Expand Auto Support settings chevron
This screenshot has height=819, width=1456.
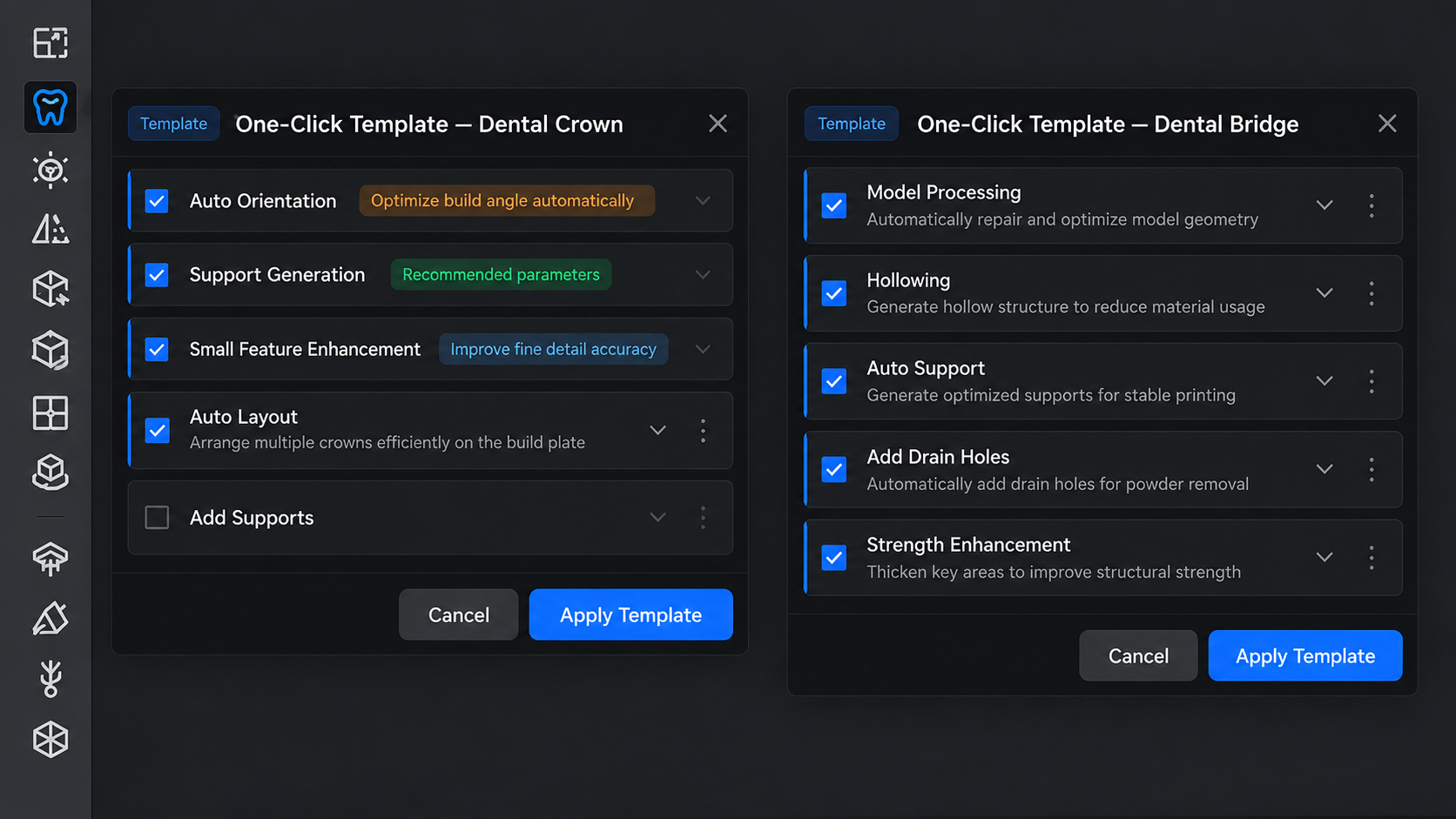(1325, 381)
